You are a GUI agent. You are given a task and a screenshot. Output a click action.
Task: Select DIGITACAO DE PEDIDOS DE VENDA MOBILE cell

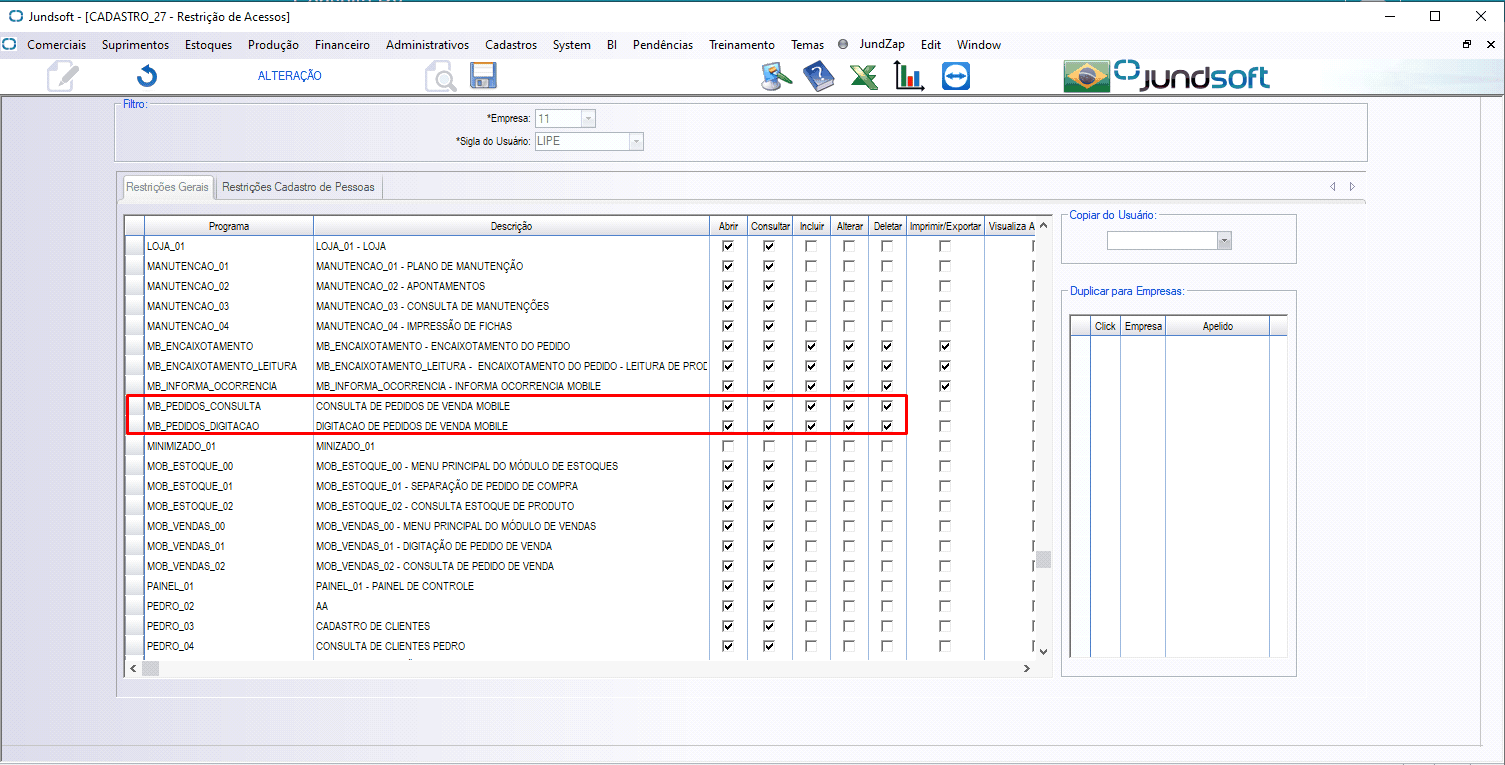tap(511, 426)
